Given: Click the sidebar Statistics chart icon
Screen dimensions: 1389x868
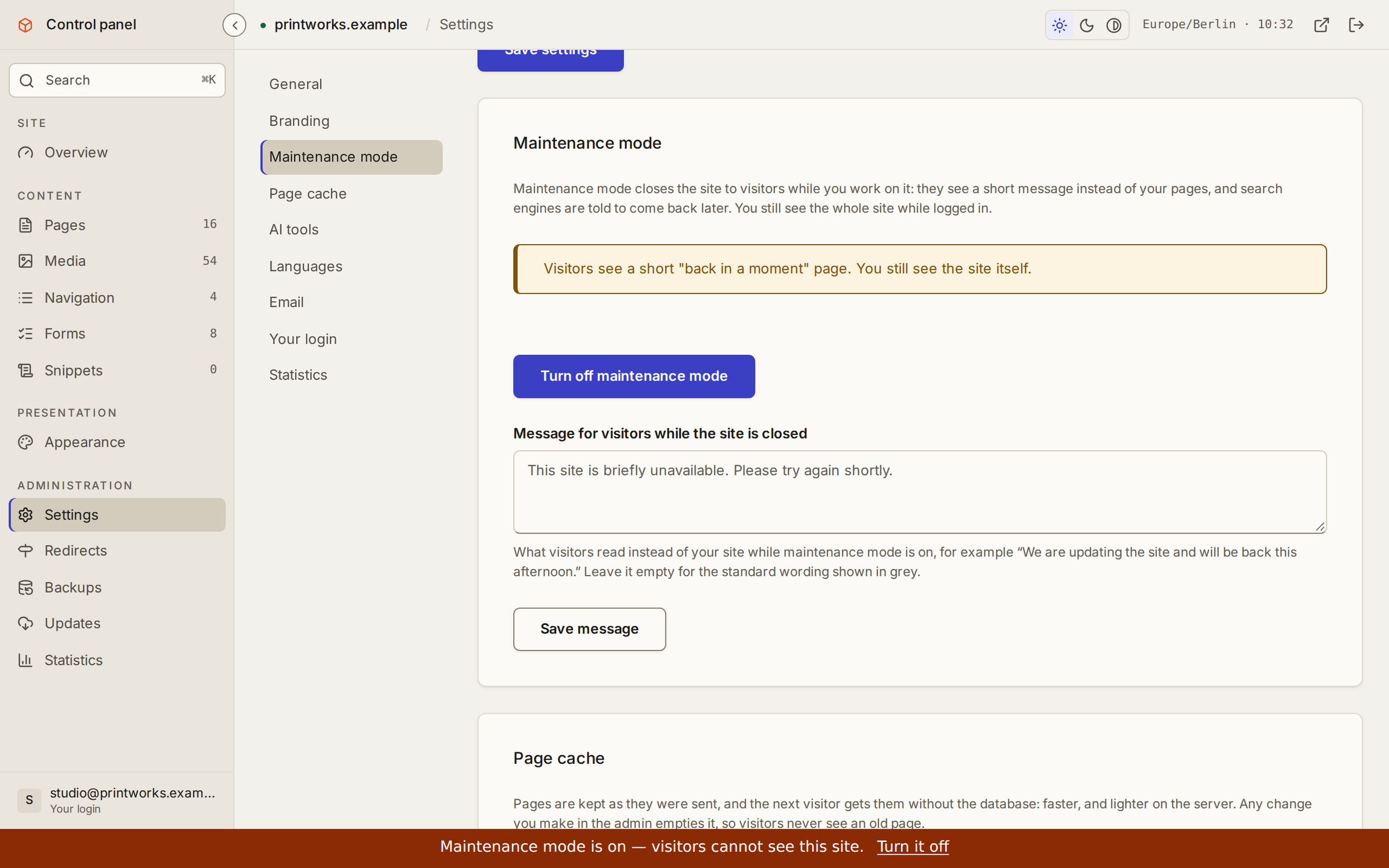Looking at the screenshot, I should click(25, 660).
